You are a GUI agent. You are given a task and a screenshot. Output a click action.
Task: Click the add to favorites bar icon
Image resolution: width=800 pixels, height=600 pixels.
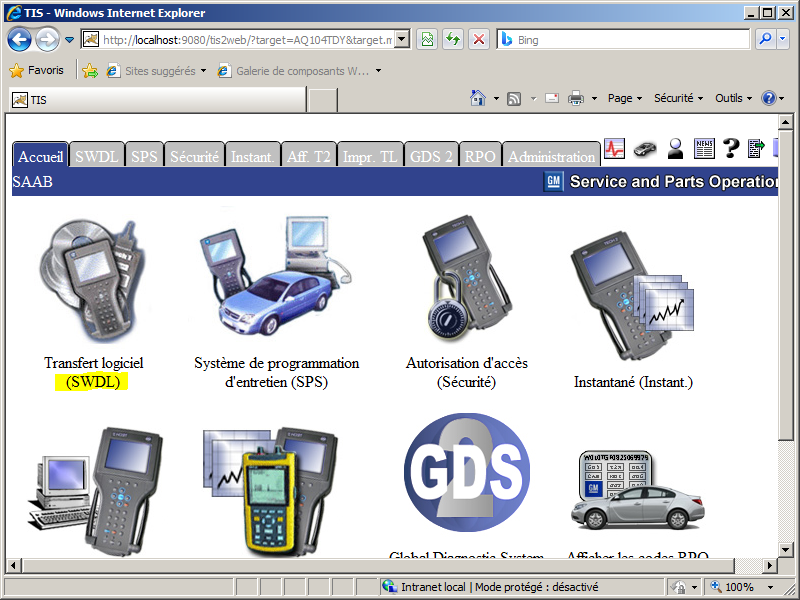[90, 70]
